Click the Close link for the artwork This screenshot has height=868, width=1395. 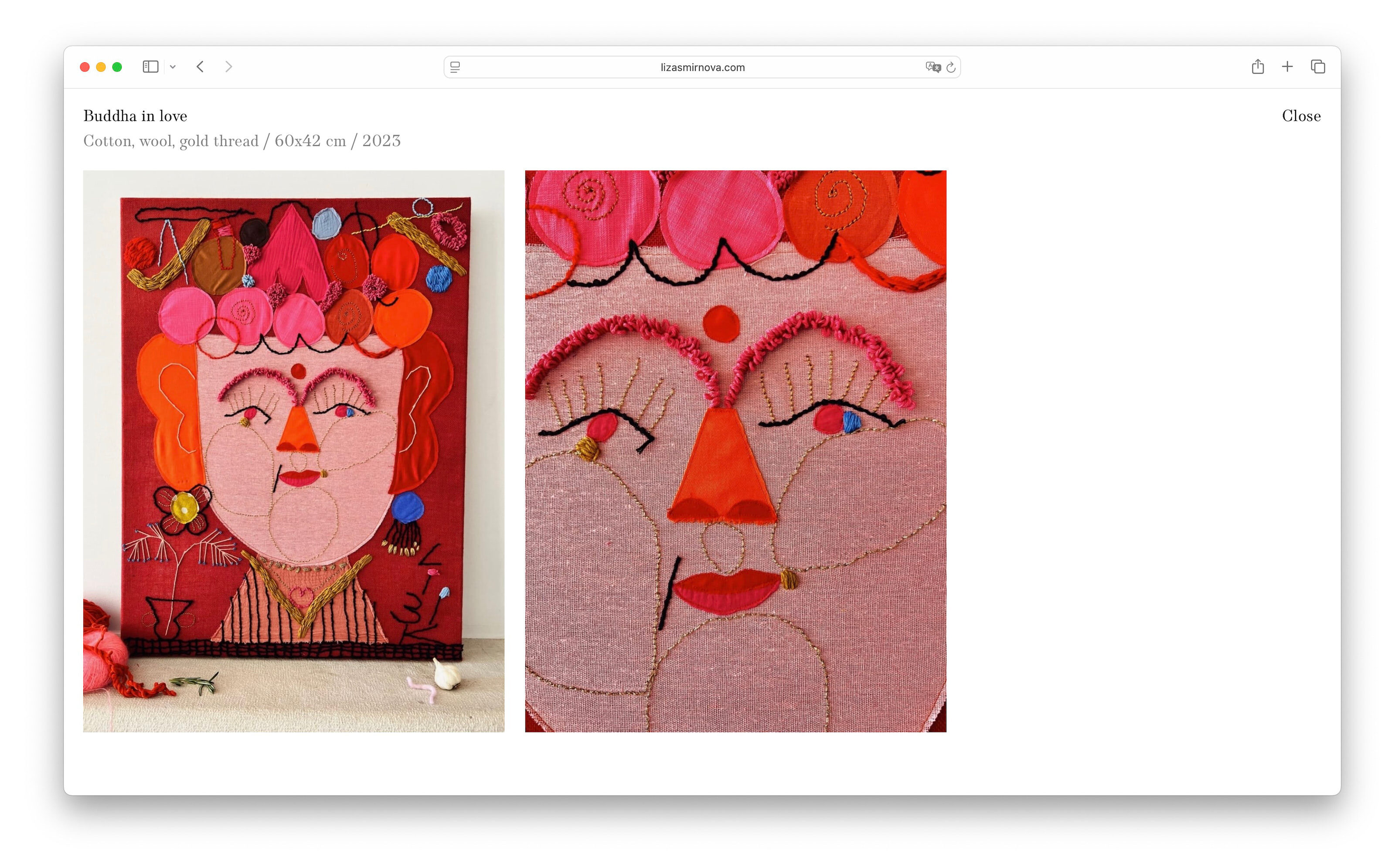tap(1301, 116)
